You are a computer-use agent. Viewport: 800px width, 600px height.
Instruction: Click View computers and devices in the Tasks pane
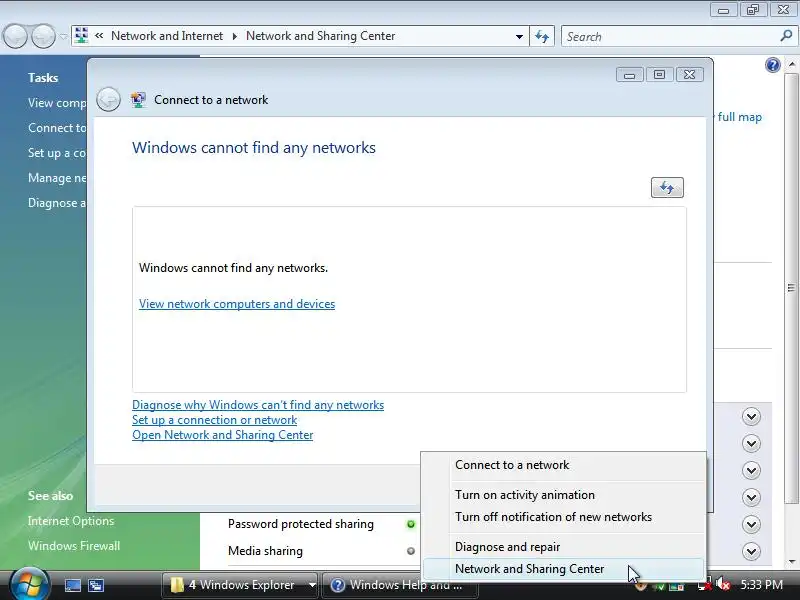point(57,103)
